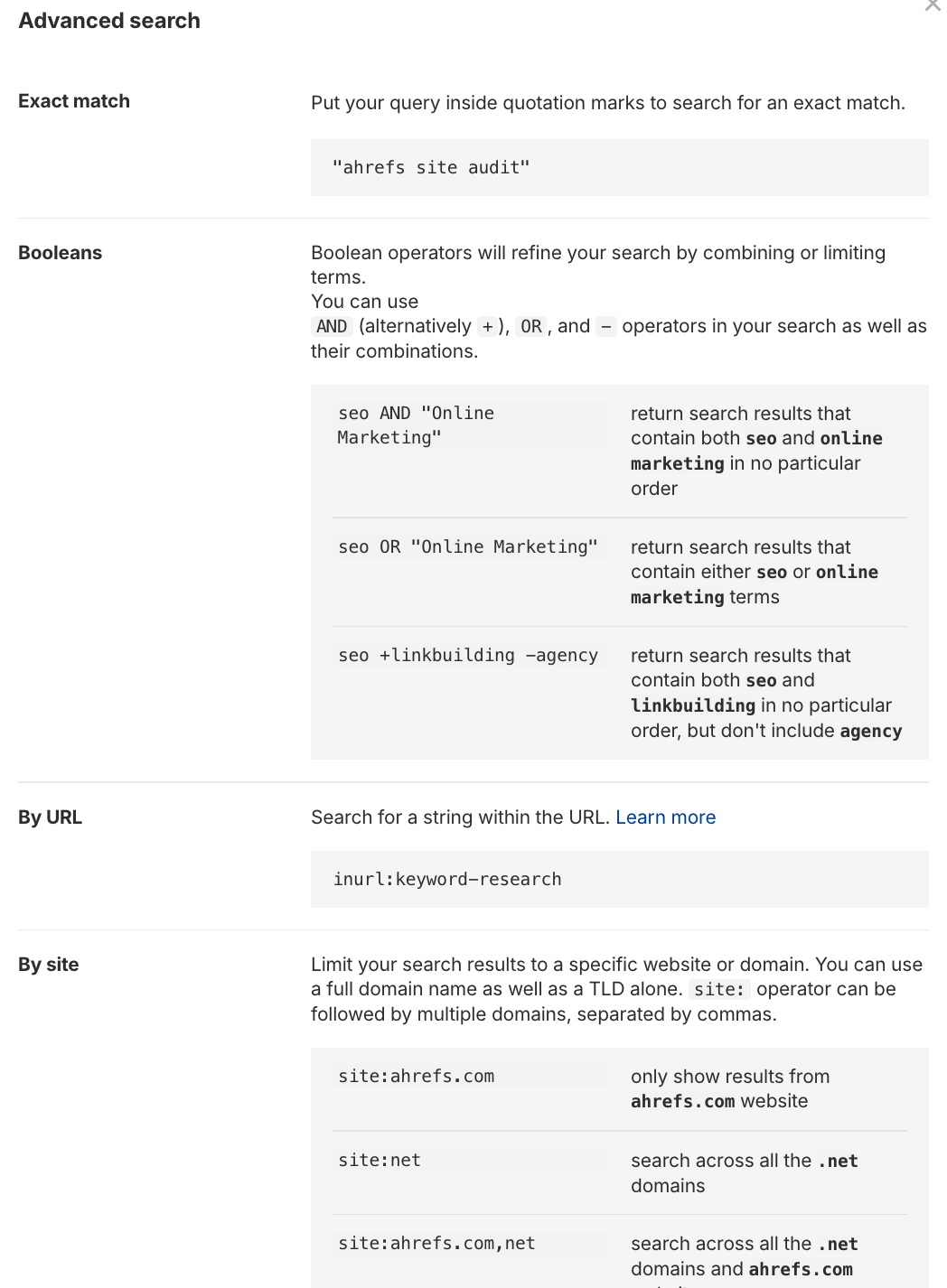
Task: Select the seo +linkbuilding −agency example
Action: click(x=467, y=655)
